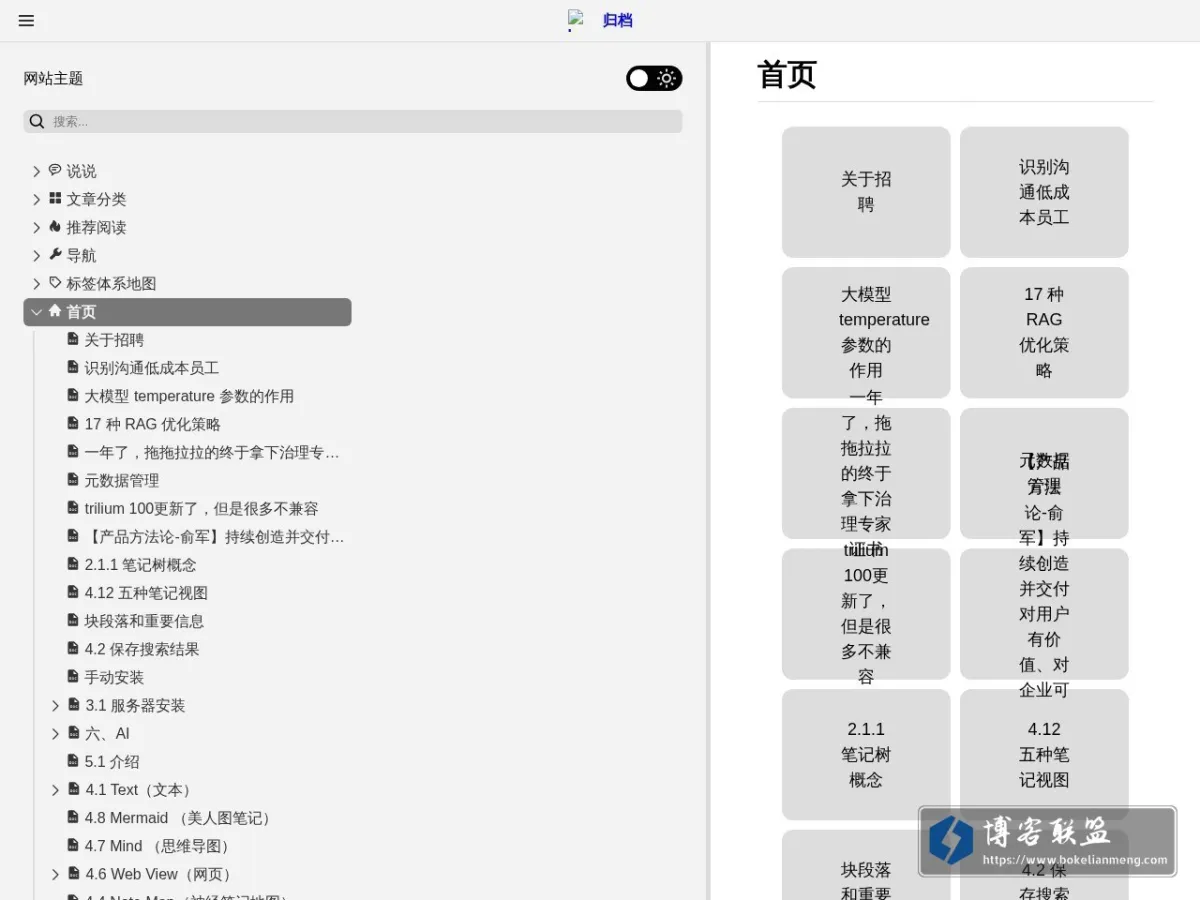Expand the 文章分类 tree node
The image size is (1200, 900).
coord(37,199)
